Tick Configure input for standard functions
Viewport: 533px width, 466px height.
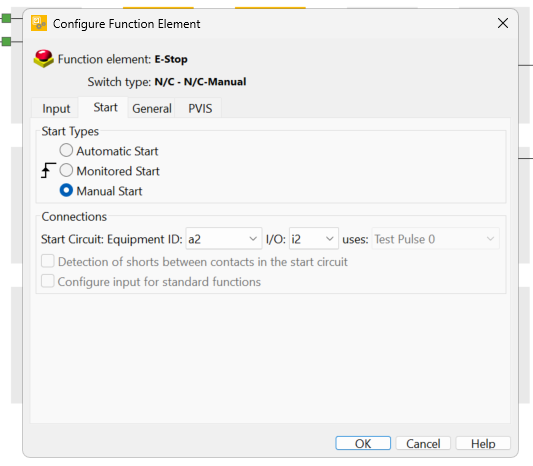point(48,281)
